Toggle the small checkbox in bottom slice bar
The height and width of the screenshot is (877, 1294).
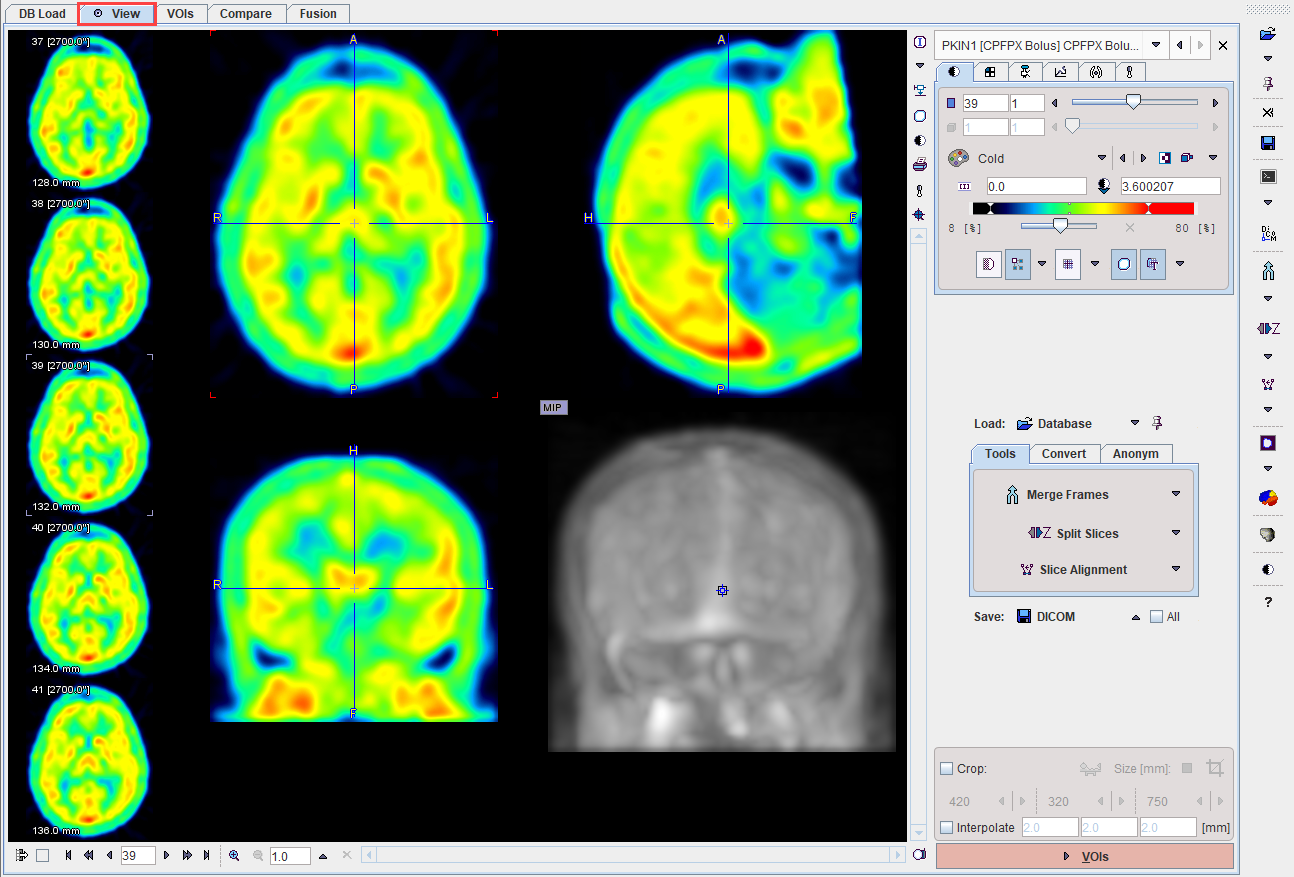(x=42, y=856)
